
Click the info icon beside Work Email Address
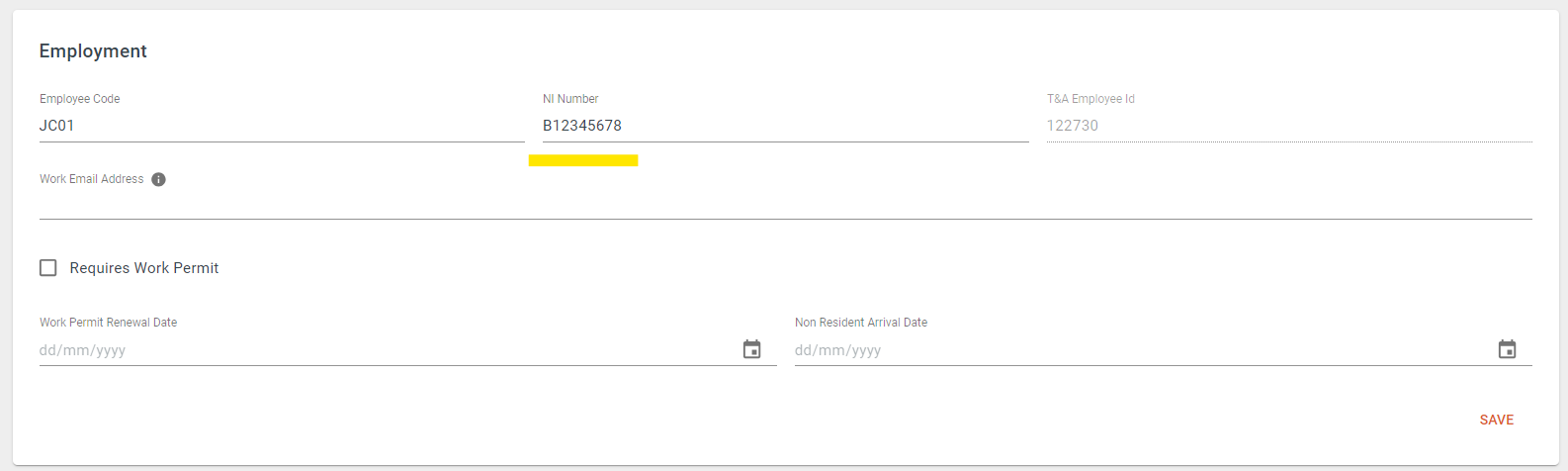click(x=158, y=179)
